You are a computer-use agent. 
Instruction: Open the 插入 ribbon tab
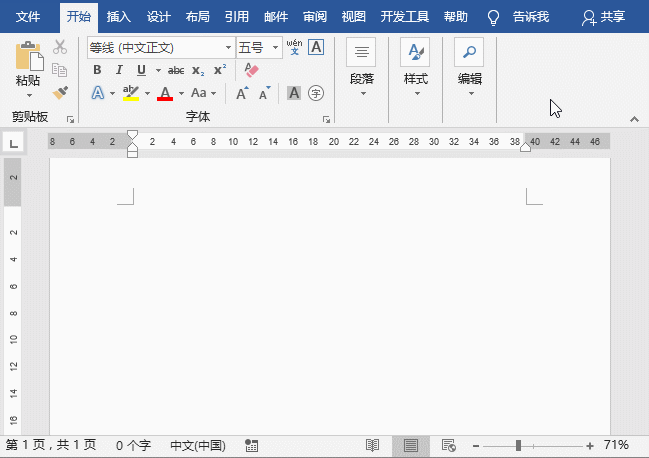119,16
